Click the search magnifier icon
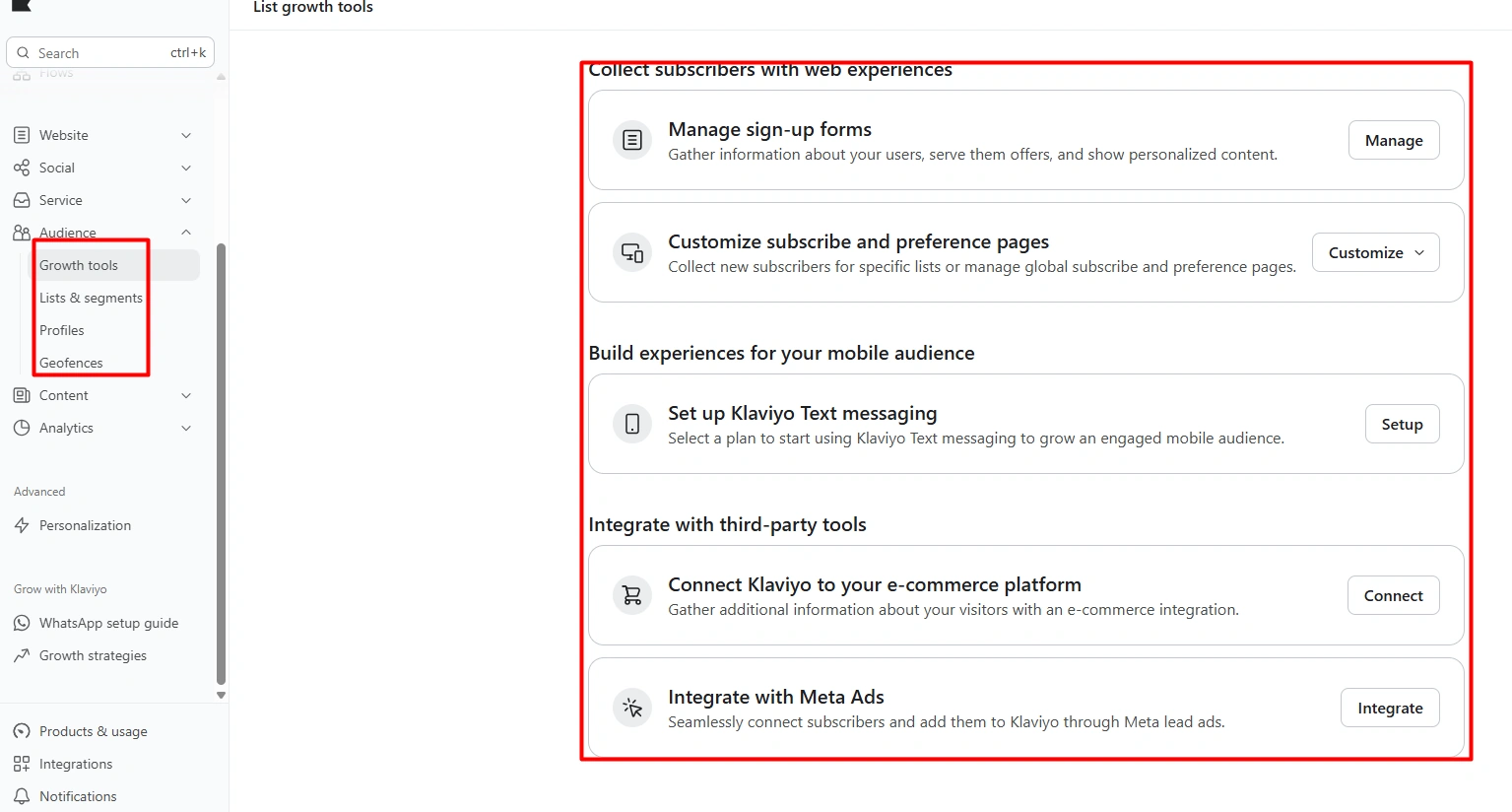The width and height of the screenshot is (1512, 812). (24, 53)
